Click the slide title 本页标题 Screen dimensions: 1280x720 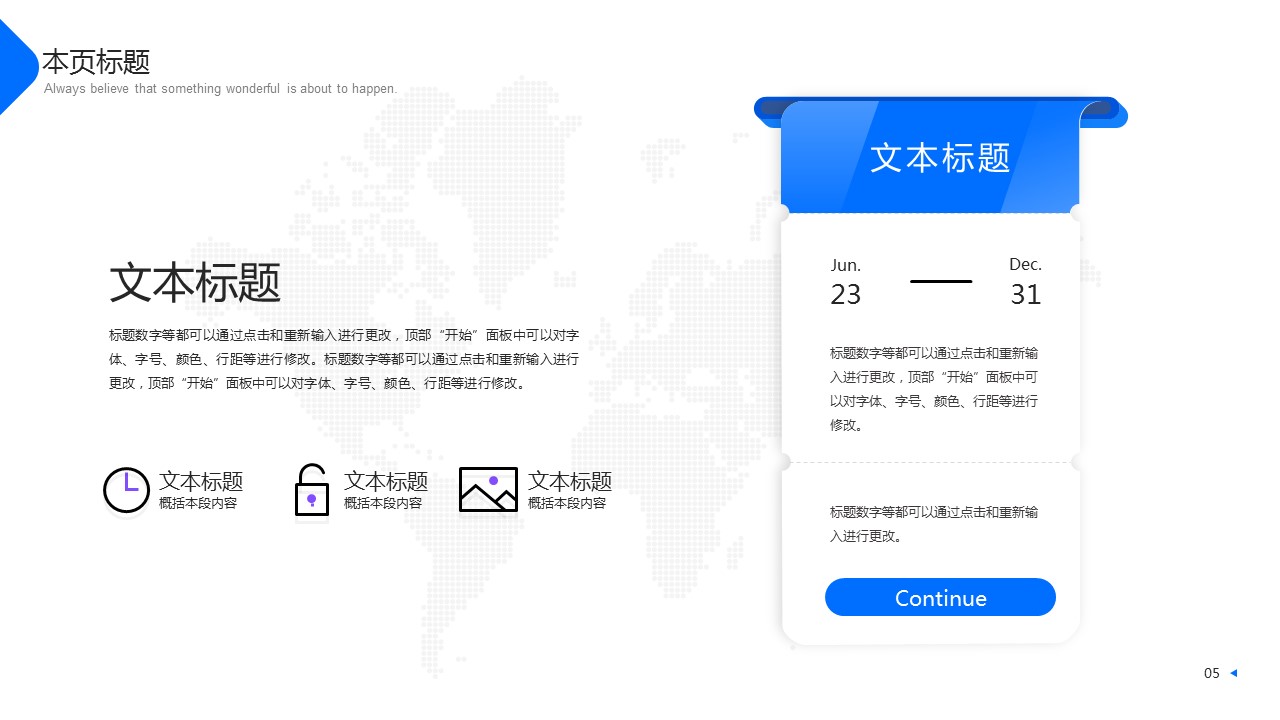coord(96,62)
